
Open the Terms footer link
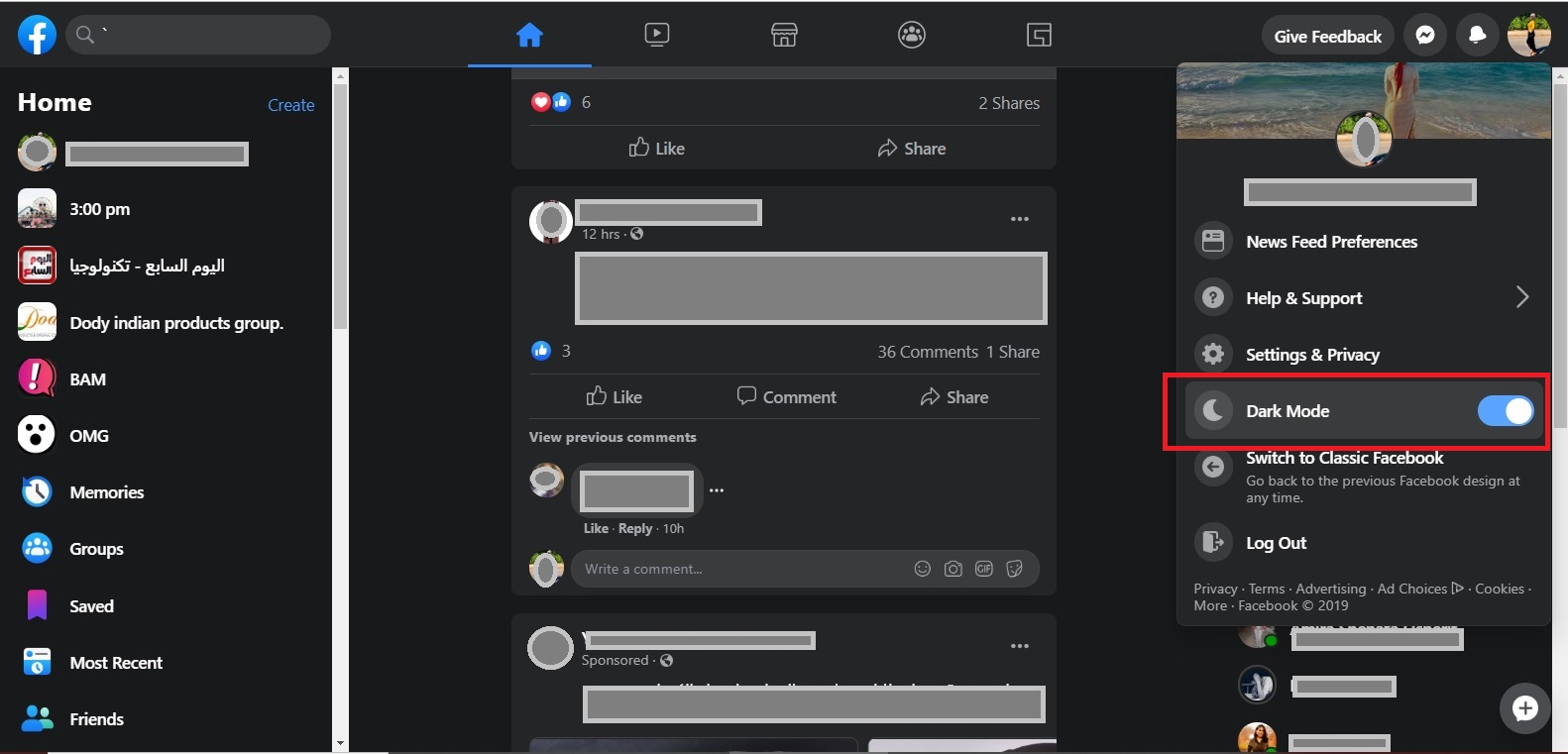pos(1267,589)
